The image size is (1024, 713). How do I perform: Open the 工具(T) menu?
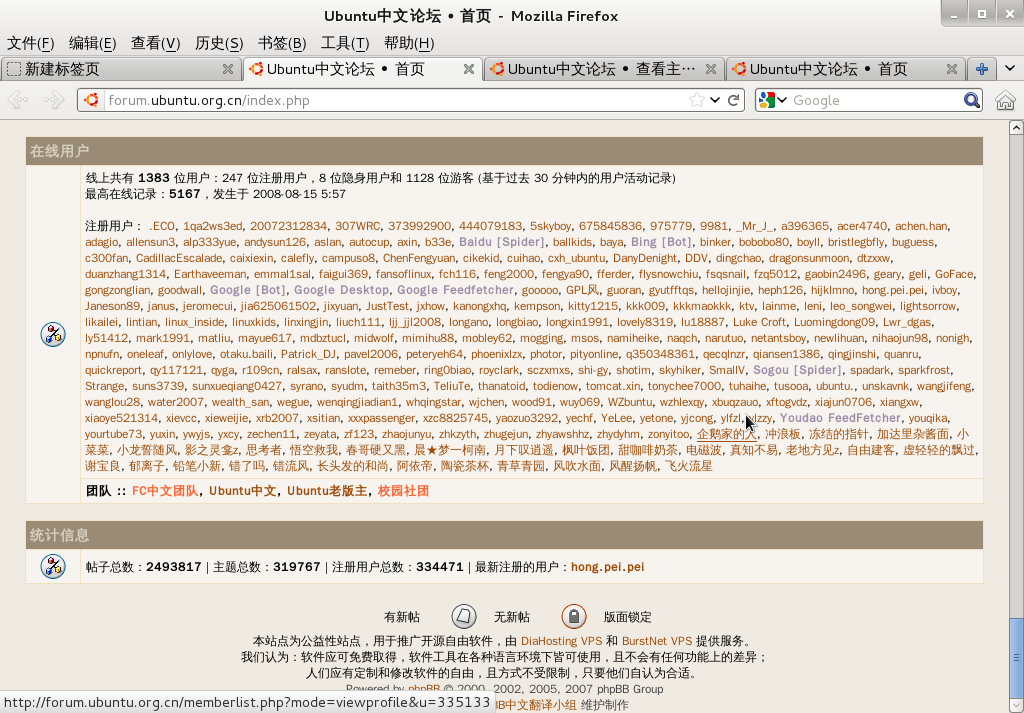click(x=345, y=43)
